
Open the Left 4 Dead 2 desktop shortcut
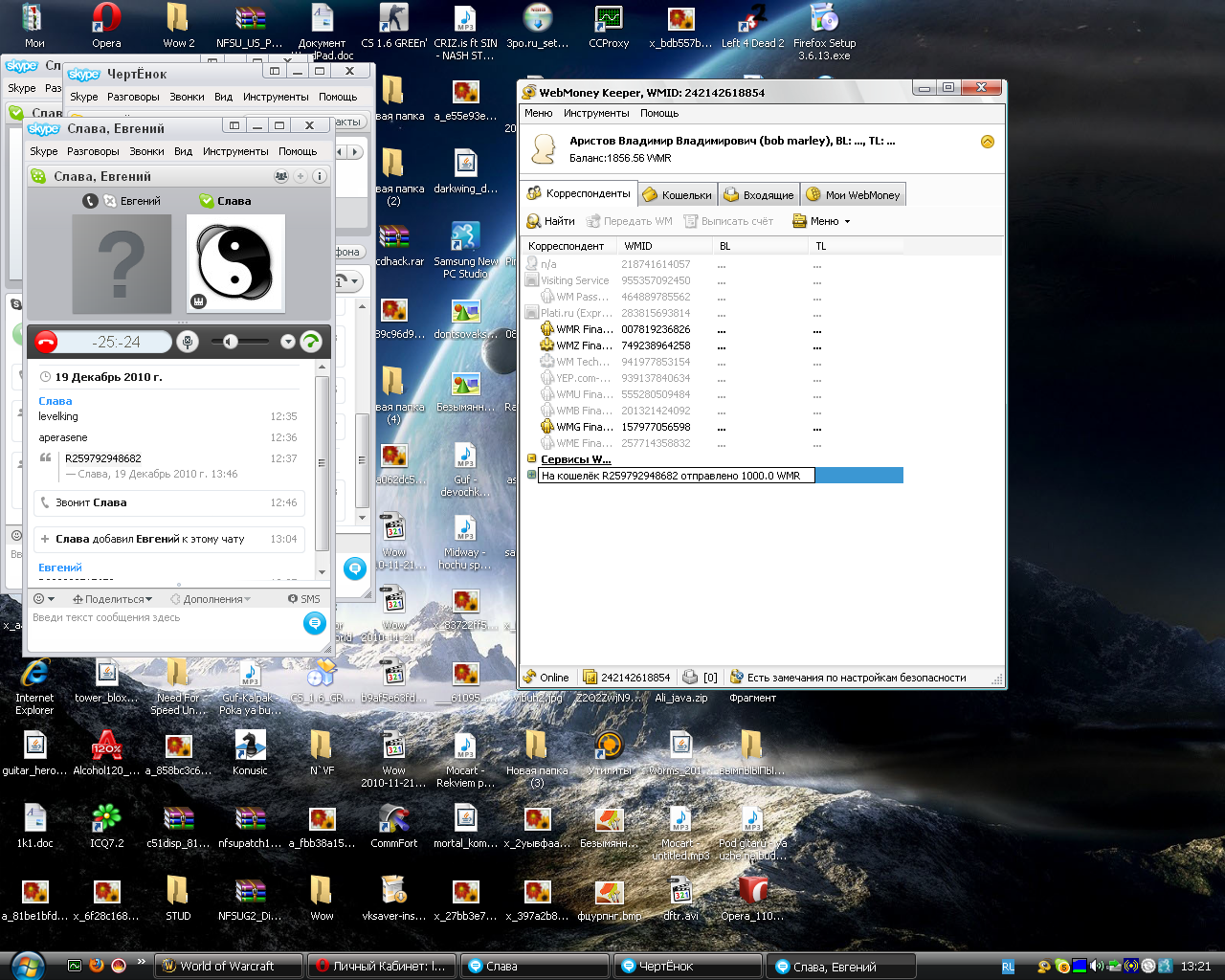click(x=752, y=26)
